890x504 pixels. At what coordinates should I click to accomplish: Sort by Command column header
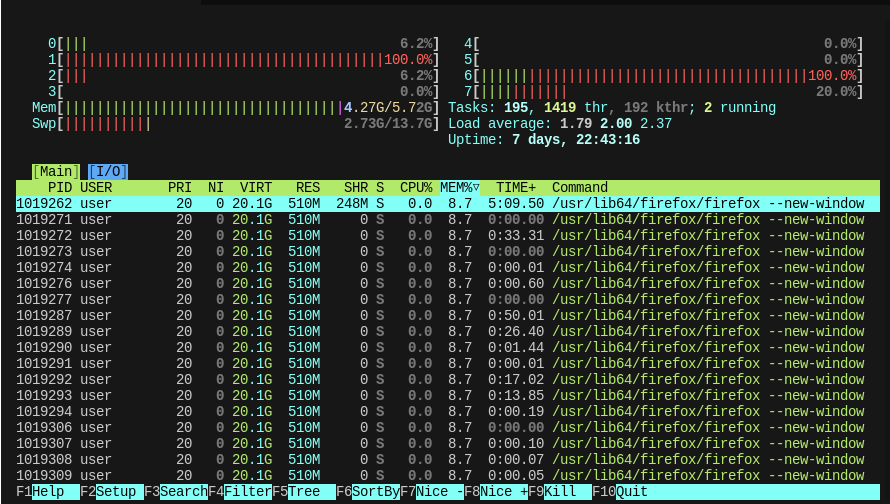580,188
